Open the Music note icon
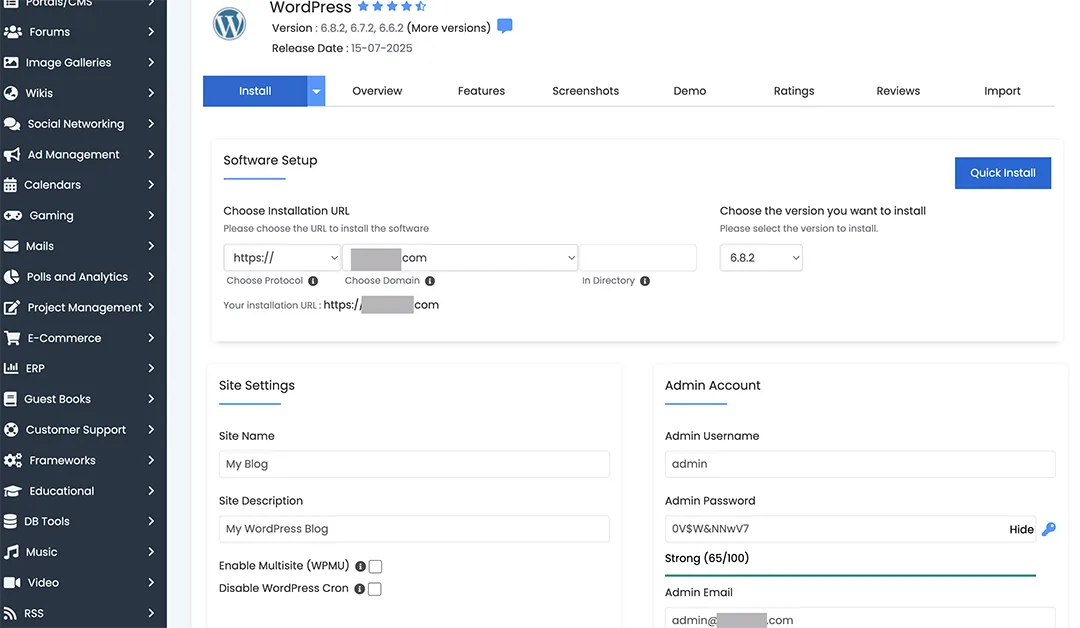Viewport: 1080px width, 628px height. coord(11,552)
